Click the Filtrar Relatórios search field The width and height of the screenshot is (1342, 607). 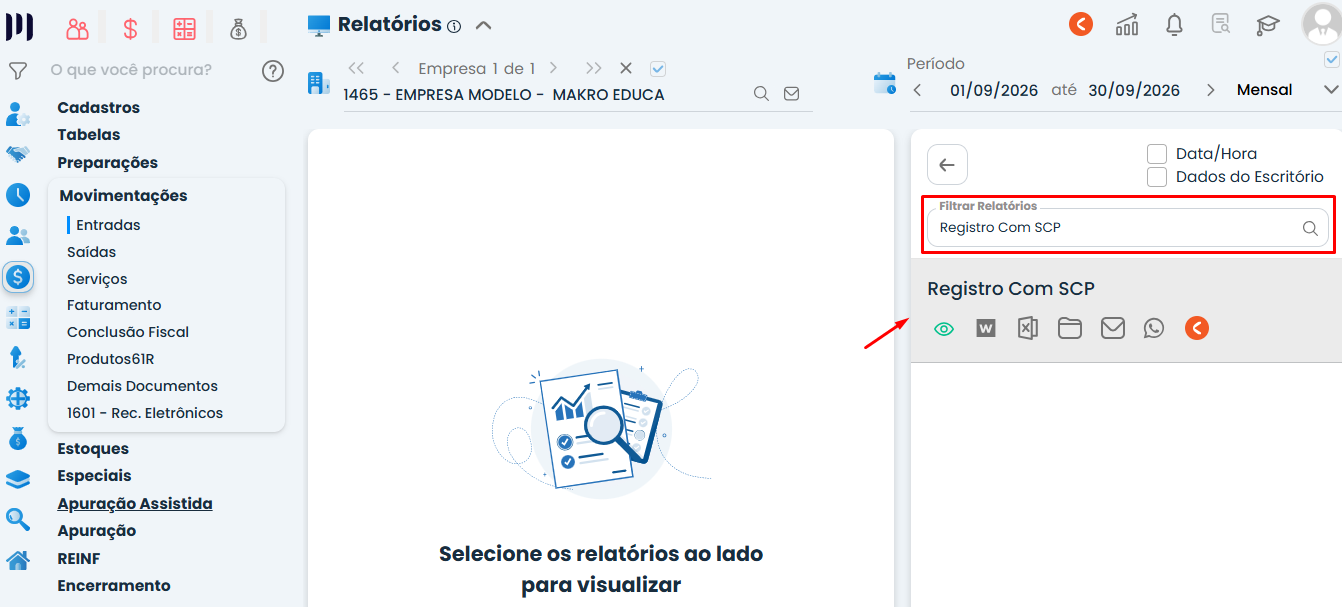point(1127,228)
